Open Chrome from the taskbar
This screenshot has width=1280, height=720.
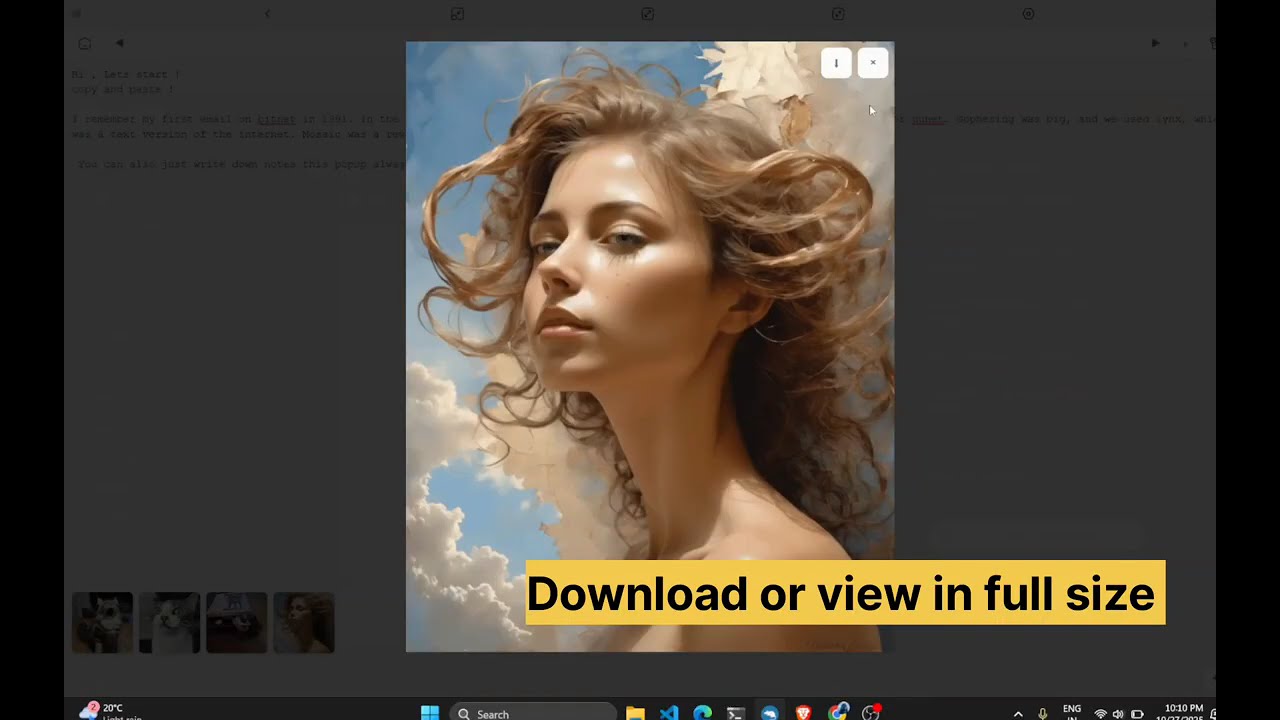click(x=837, y=713)
